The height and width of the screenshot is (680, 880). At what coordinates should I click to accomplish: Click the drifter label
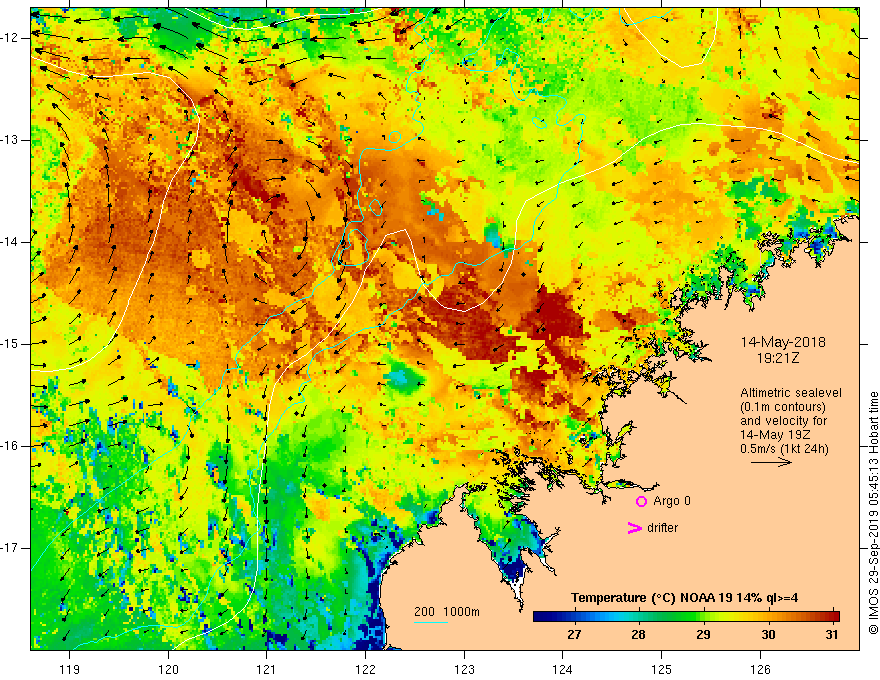coord(662,528)
